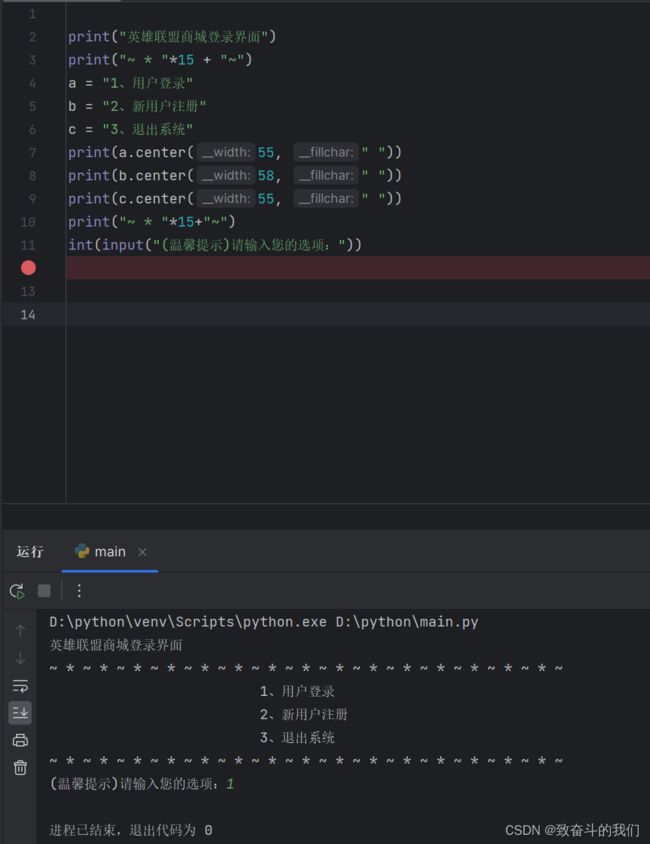Click the Stop process square icon
This screenshot has height=844, width=650.
pos(44,591)
